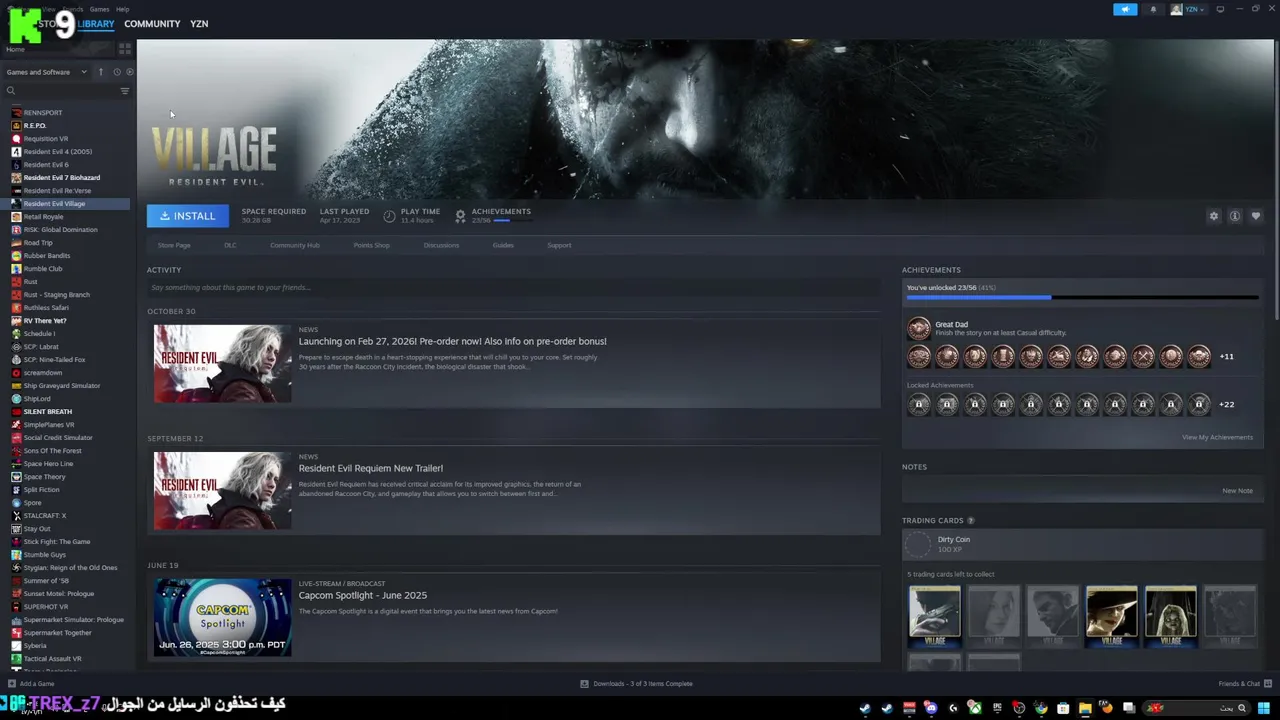Open File Explorer in taskbar
This screenshot has height=720, width=1280.
[1085, 708]
